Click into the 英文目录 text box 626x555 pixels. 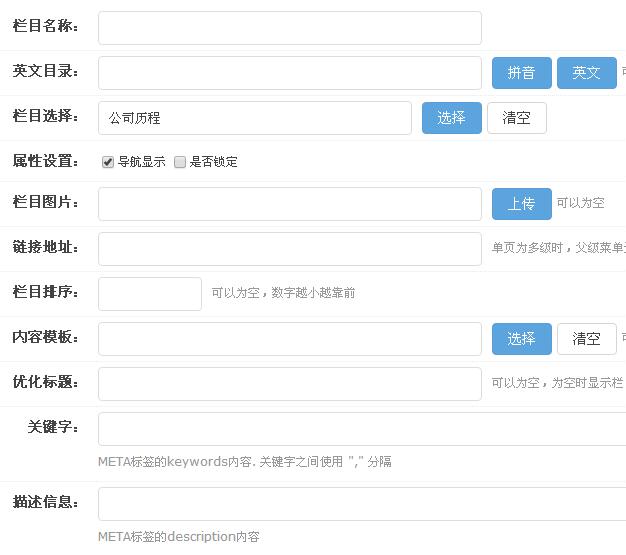point(289,73)
